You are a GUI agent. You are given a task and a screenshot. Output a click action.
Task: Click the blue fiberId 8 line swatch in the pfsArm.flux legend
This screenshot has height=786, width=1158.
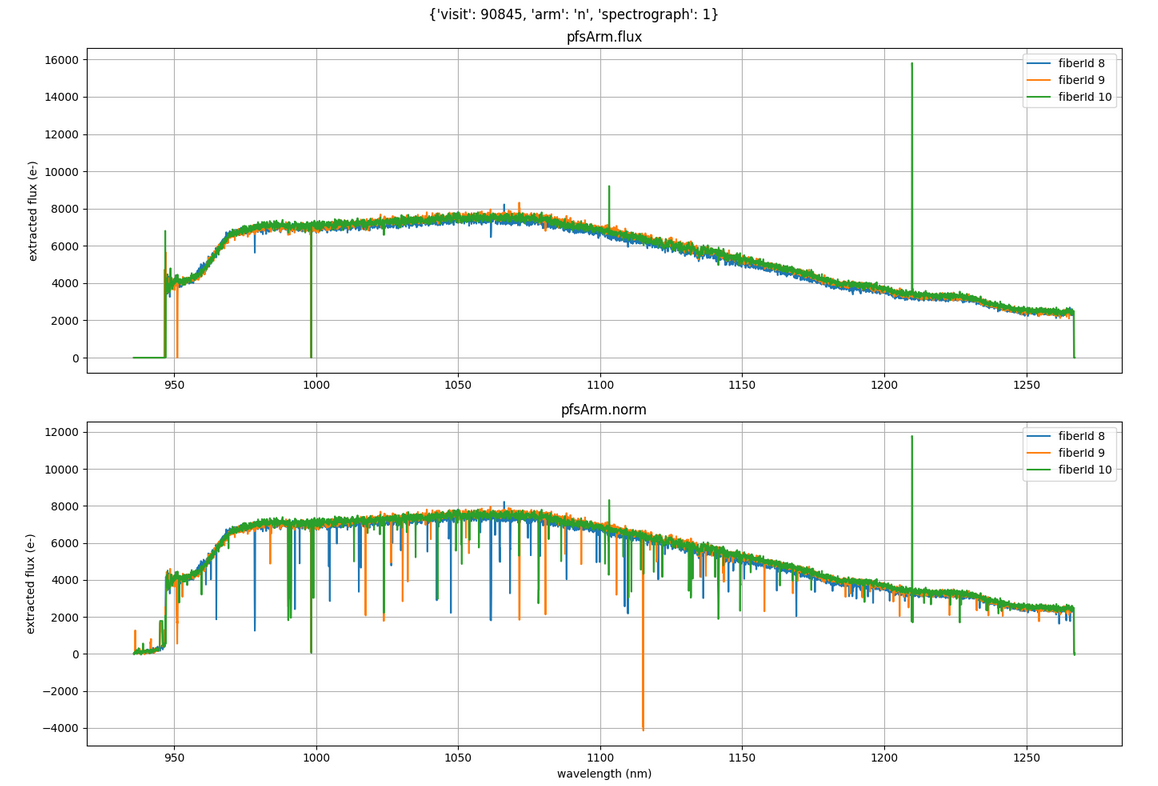point(1039,63)
